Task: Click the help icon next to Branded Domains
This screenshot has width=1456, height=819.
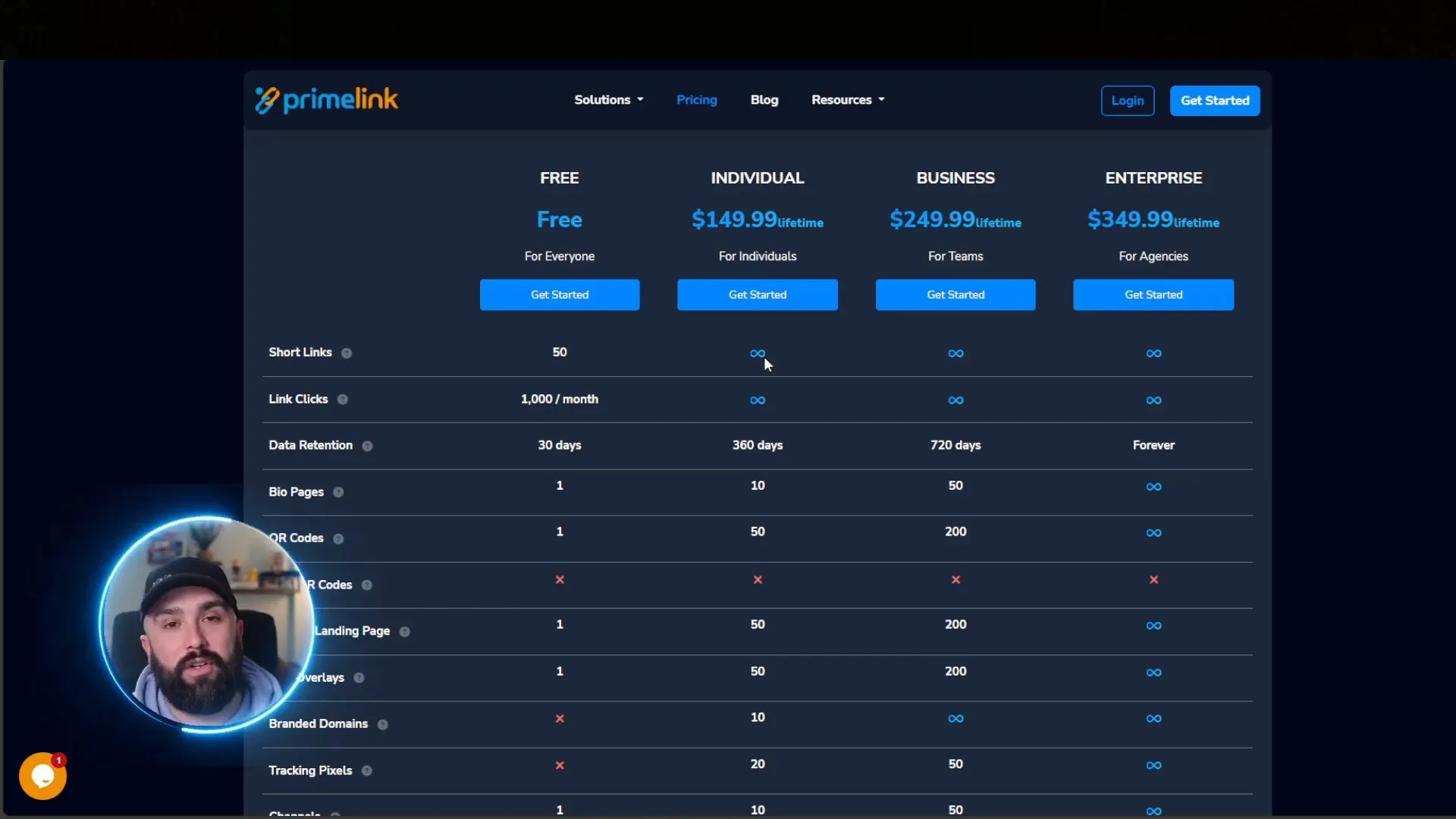Action: click(x=383, y=724)
